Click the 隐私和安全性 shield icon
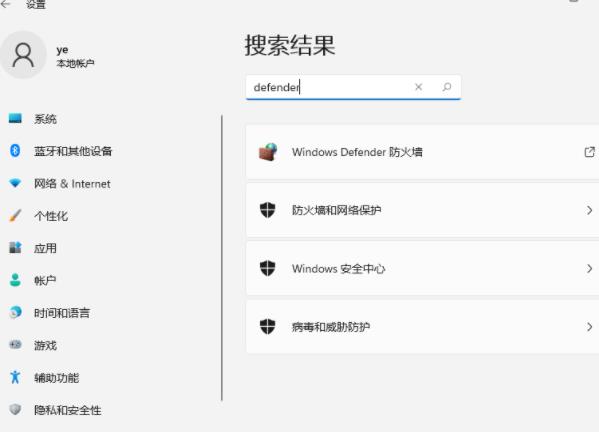This screenshot has width=599, height=432. coord(15,410)
